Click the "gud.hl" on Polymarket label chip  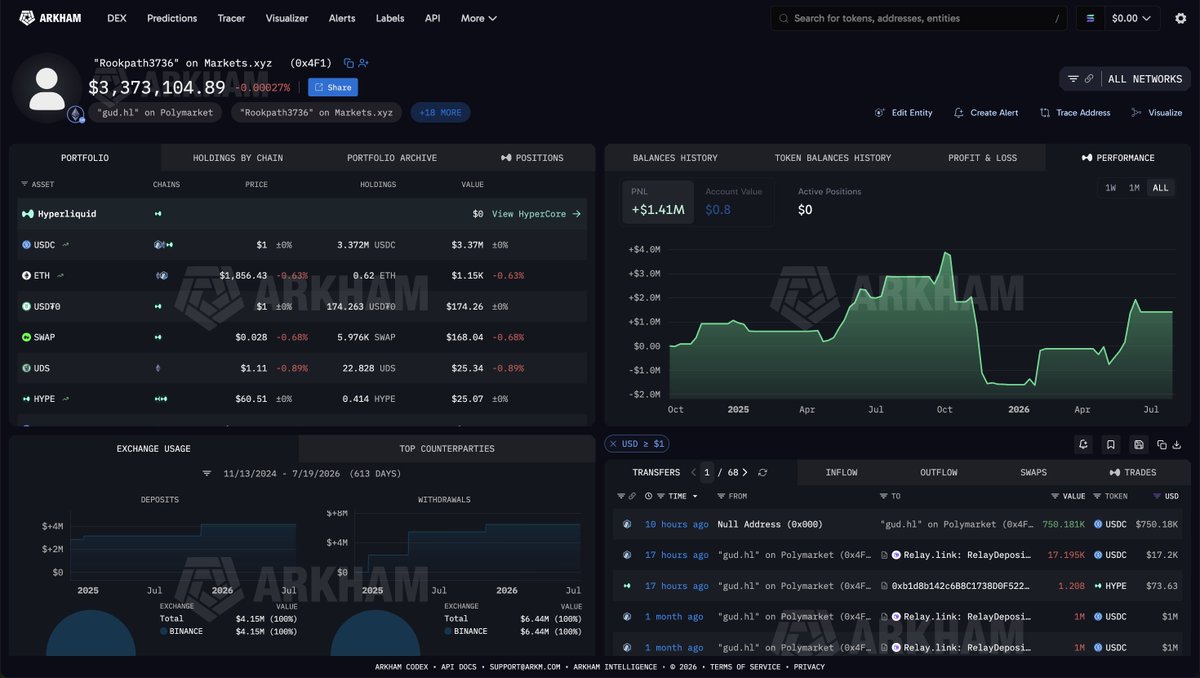pos(155,113)
